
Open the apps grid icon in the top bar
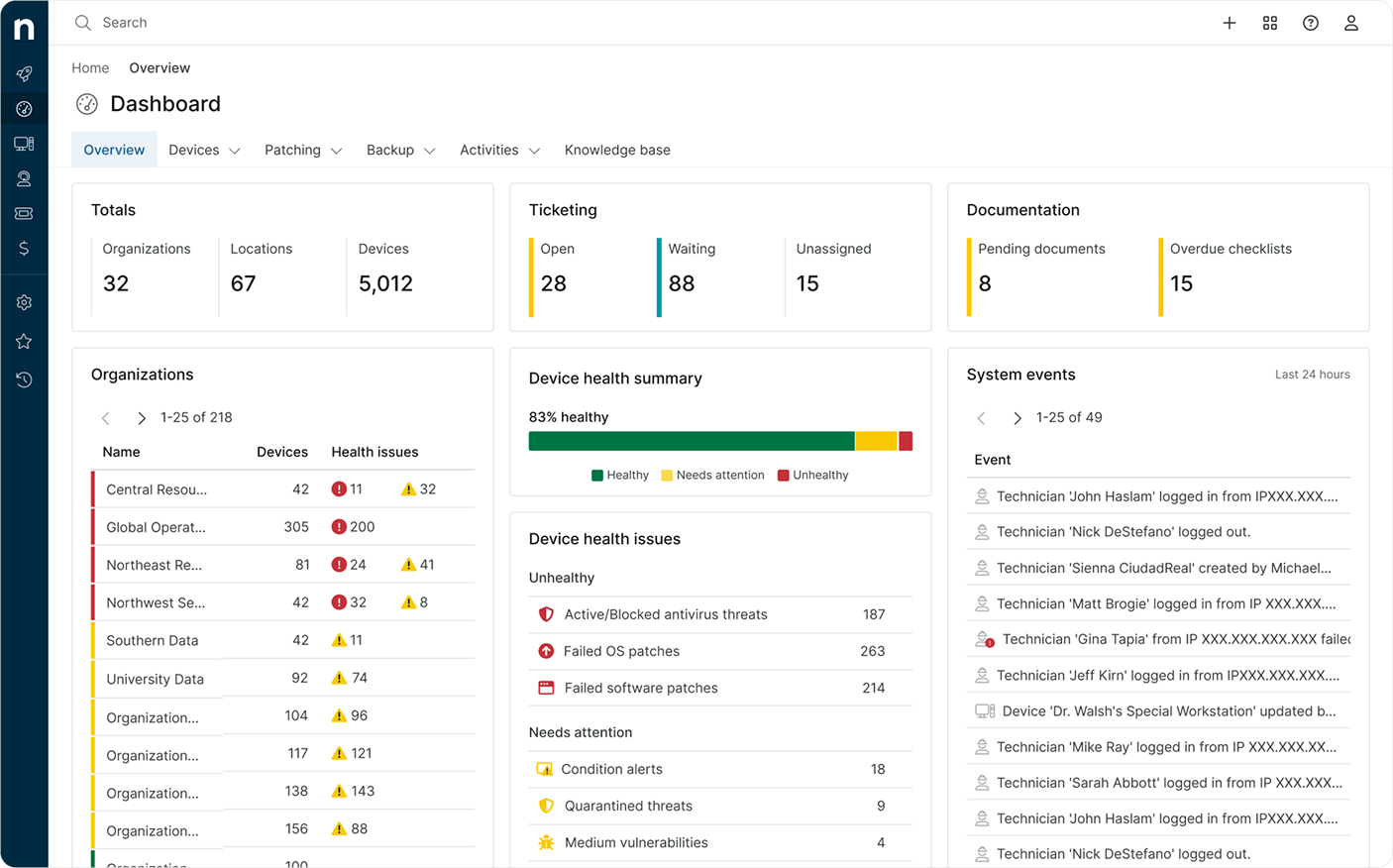pos(1269,23)
